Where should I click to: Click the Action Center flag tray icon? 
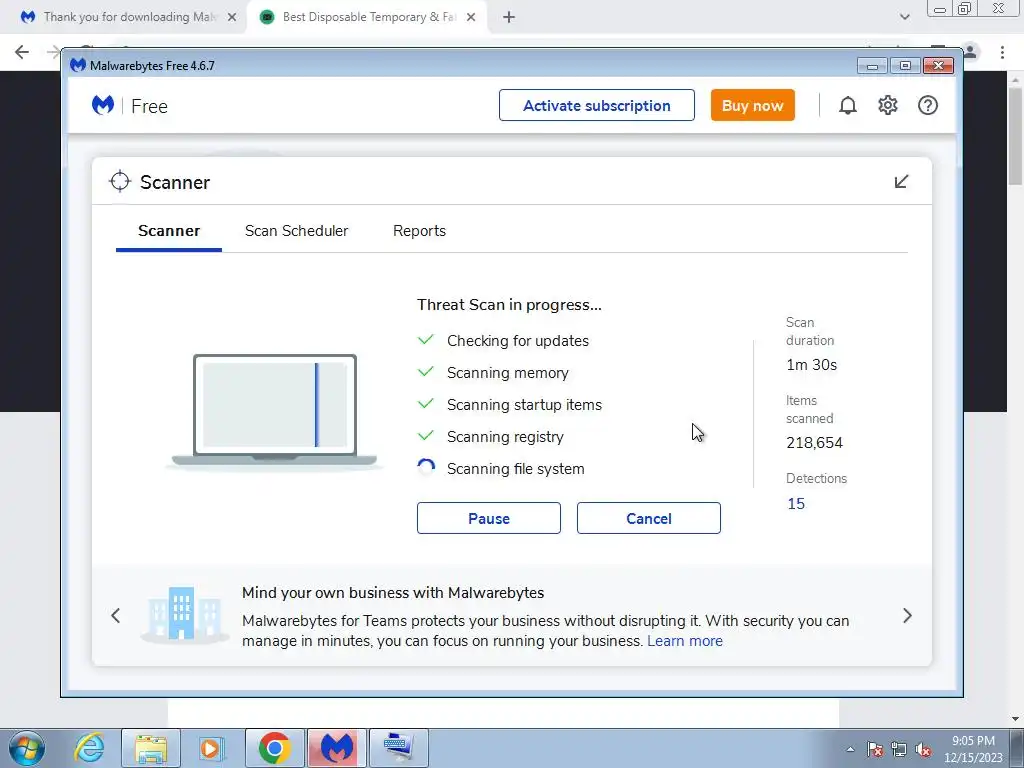[x=875, y=750]
